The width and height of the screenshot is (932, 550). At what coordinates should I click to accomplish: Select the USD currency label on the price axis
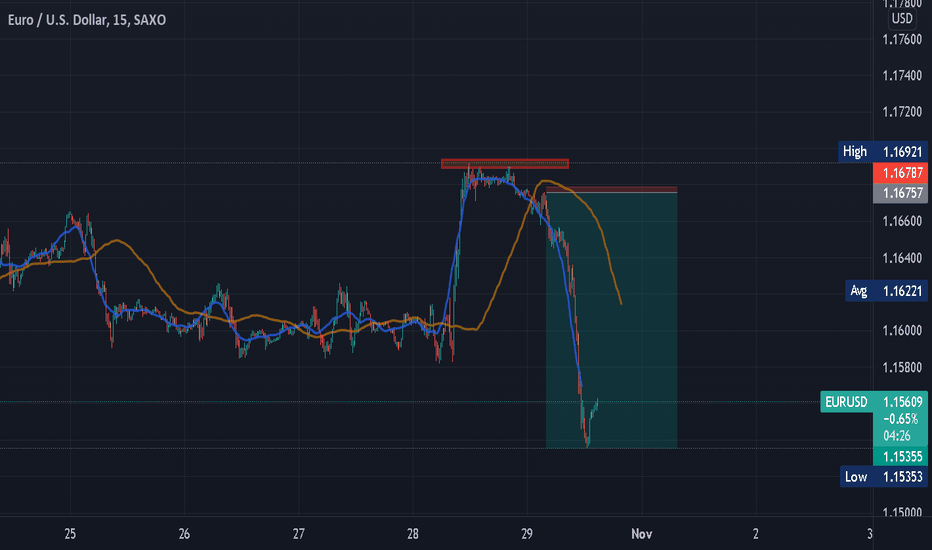[902, 18]
